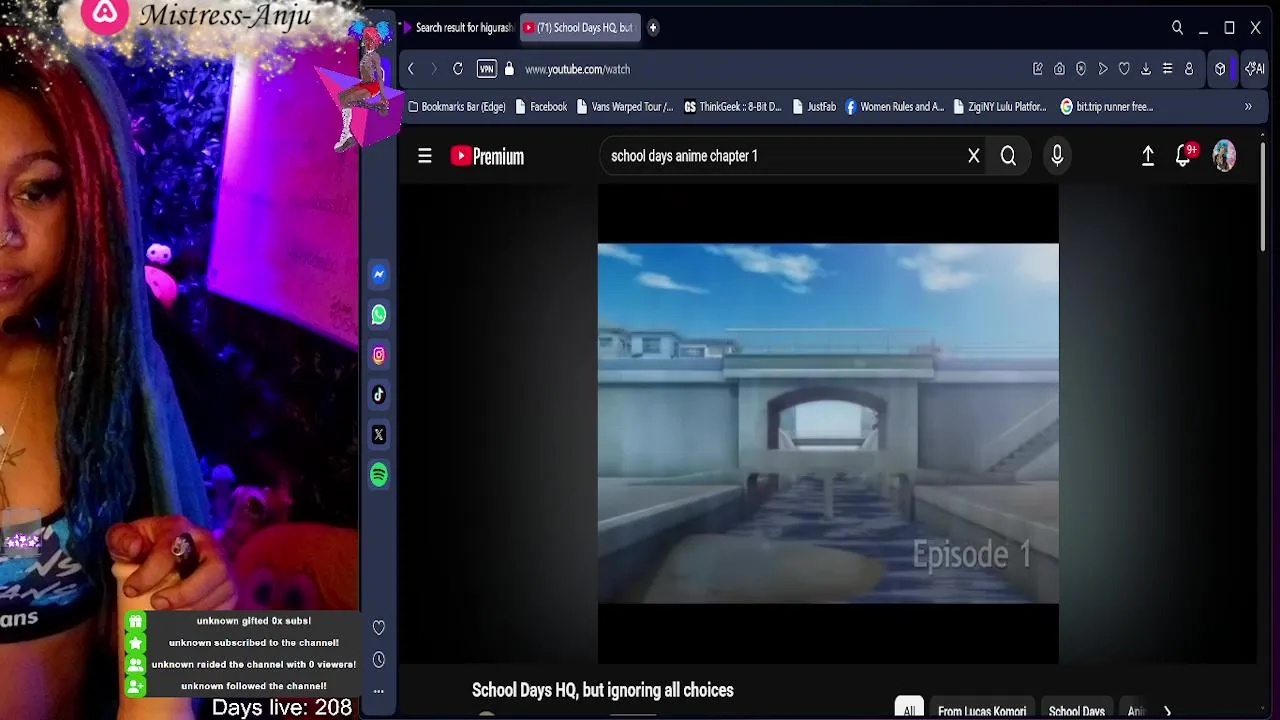This screenshot has width=1280, height=720.
Task: Open the browser profile person icon
Action: (x=1189, y=69)
